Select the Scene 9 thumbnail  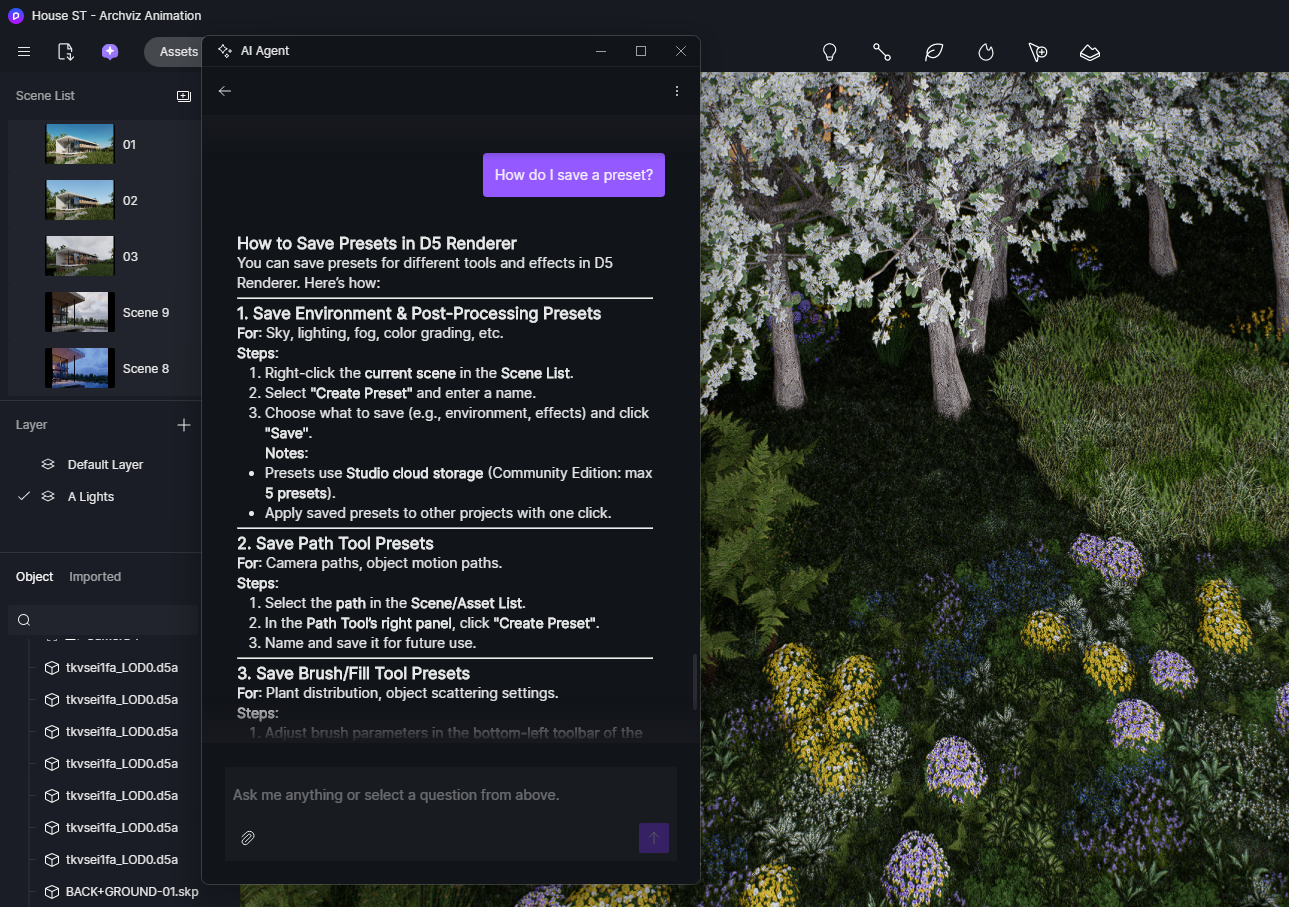(x=80, y=312)
